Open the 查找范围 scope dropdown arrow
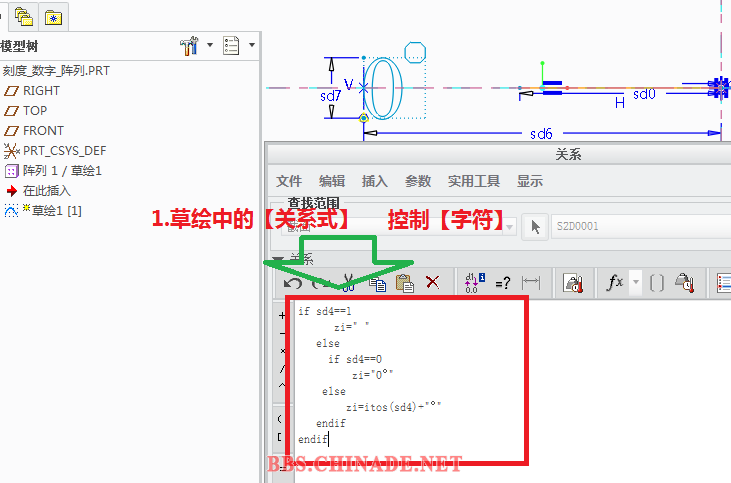Image resolution: width=731 pixels, height=483 pixels. (510, 227)
